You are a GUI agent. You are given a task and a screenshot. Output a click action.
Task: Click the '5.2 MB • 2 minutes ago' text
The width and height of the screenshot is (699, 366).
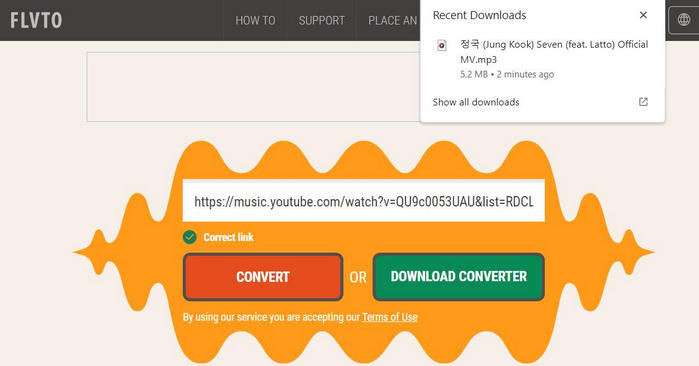click(x=507, y=74)
